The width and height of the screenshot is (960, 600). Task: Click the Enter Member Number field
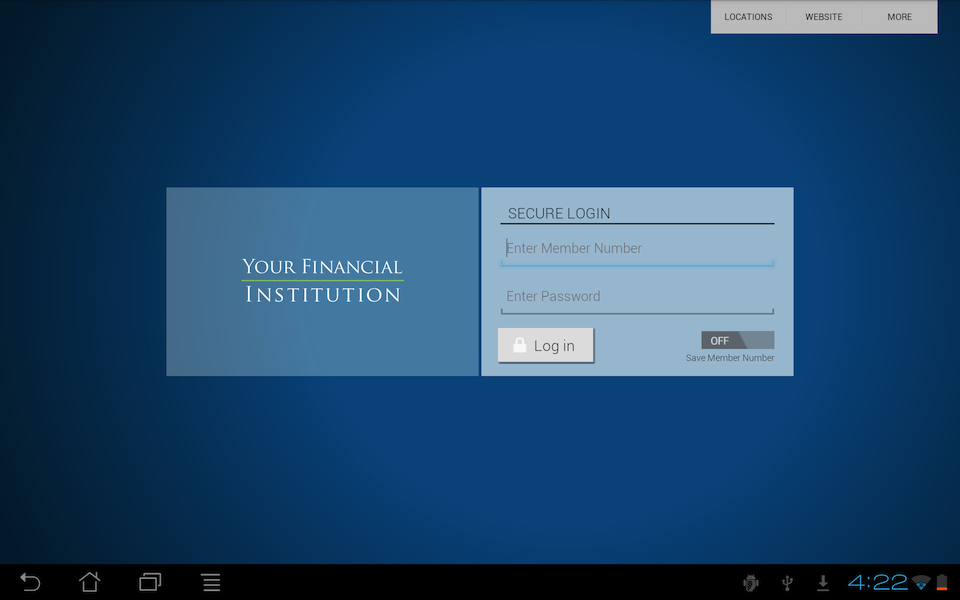(x=637, y=248)
